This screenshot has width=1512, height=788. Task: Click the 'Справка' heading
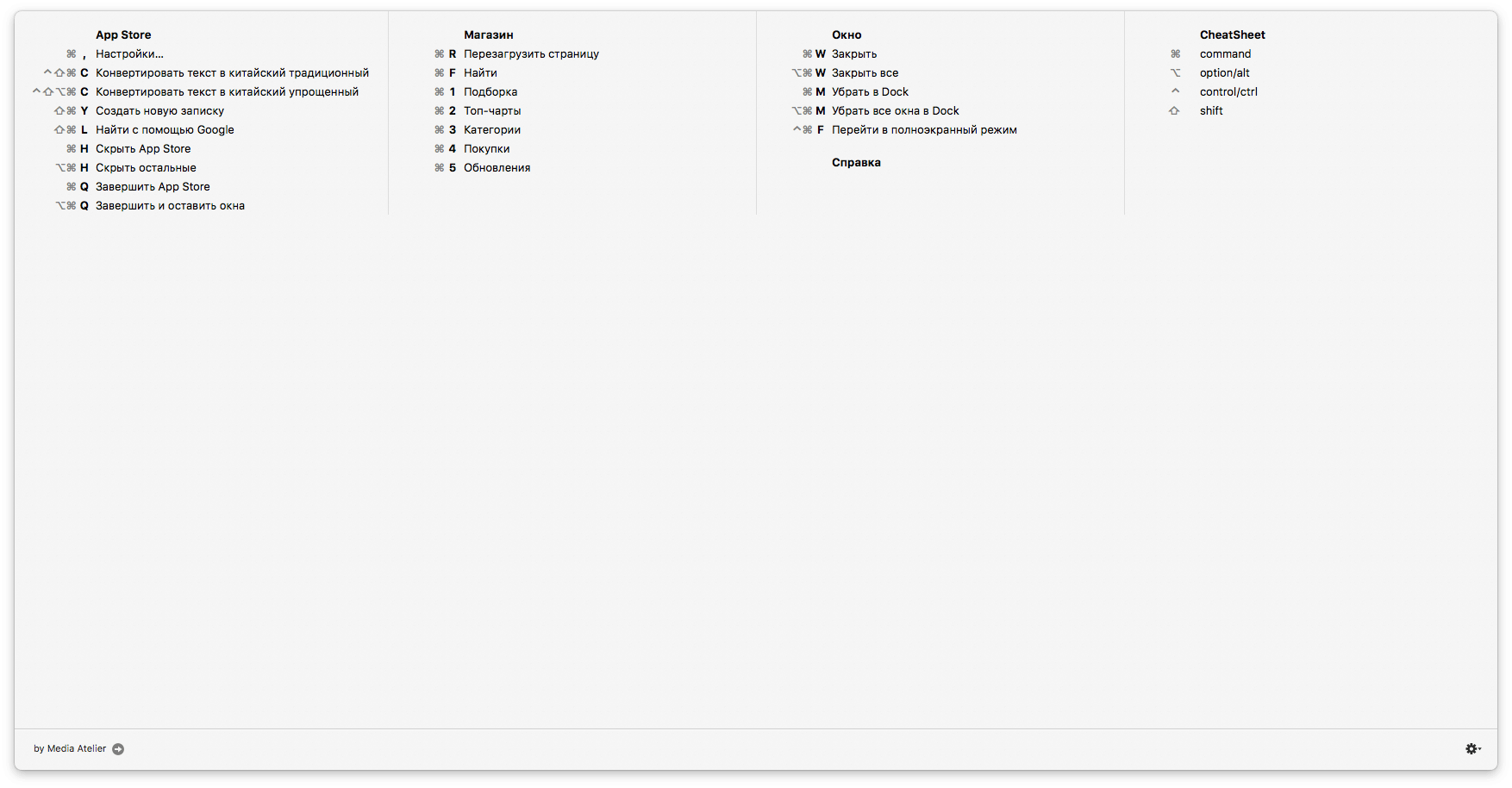click(856, 162)
